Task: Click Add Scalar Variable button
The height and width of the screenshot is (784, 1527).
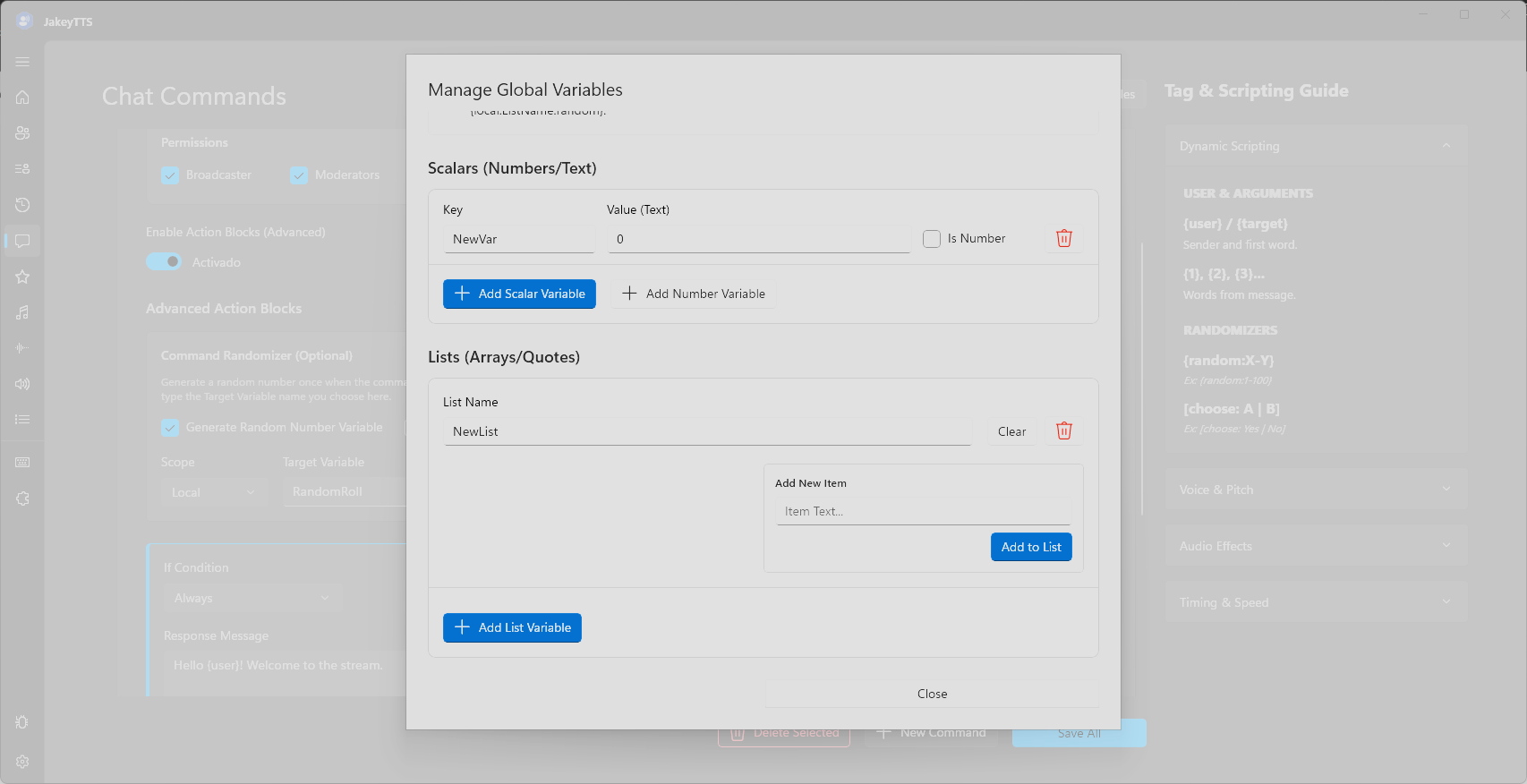Action: 519,294
